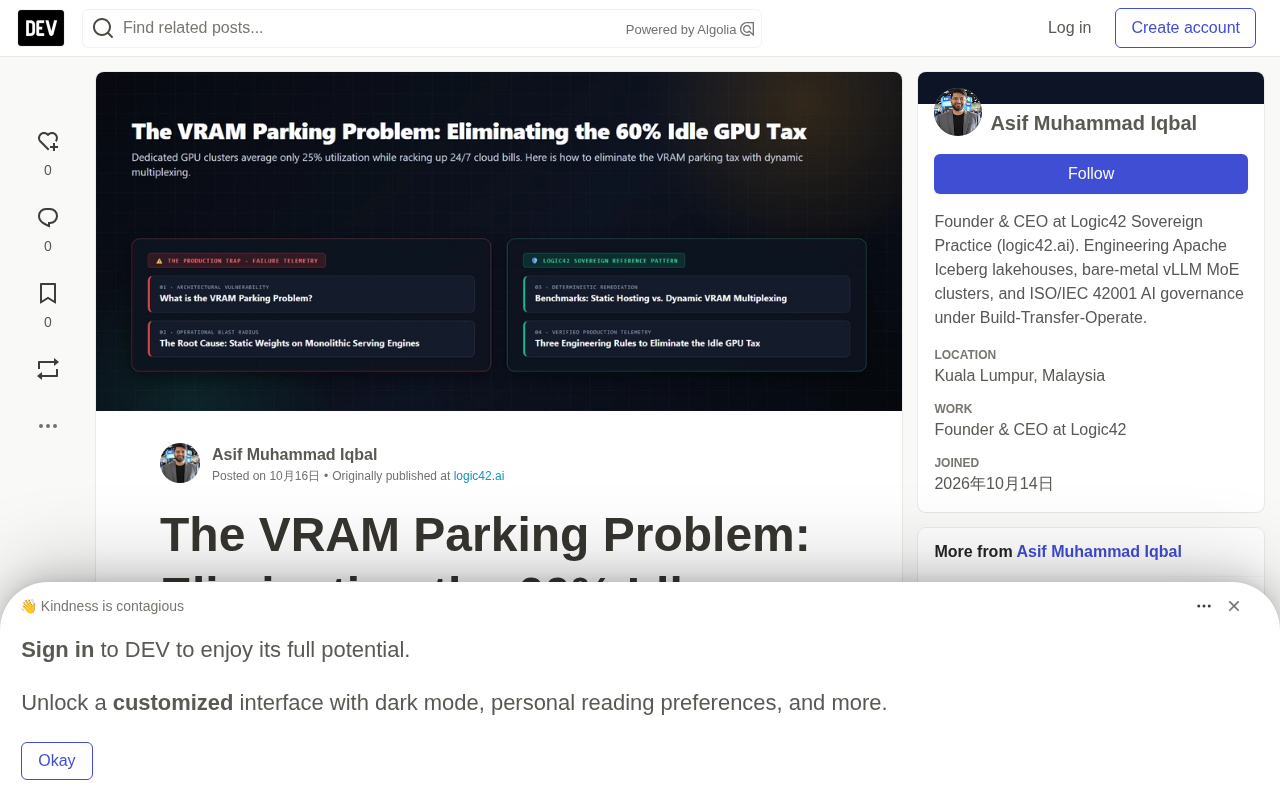
Task: Open the DEV home logo
Action: pyautogui.click(x=41, y=28)
